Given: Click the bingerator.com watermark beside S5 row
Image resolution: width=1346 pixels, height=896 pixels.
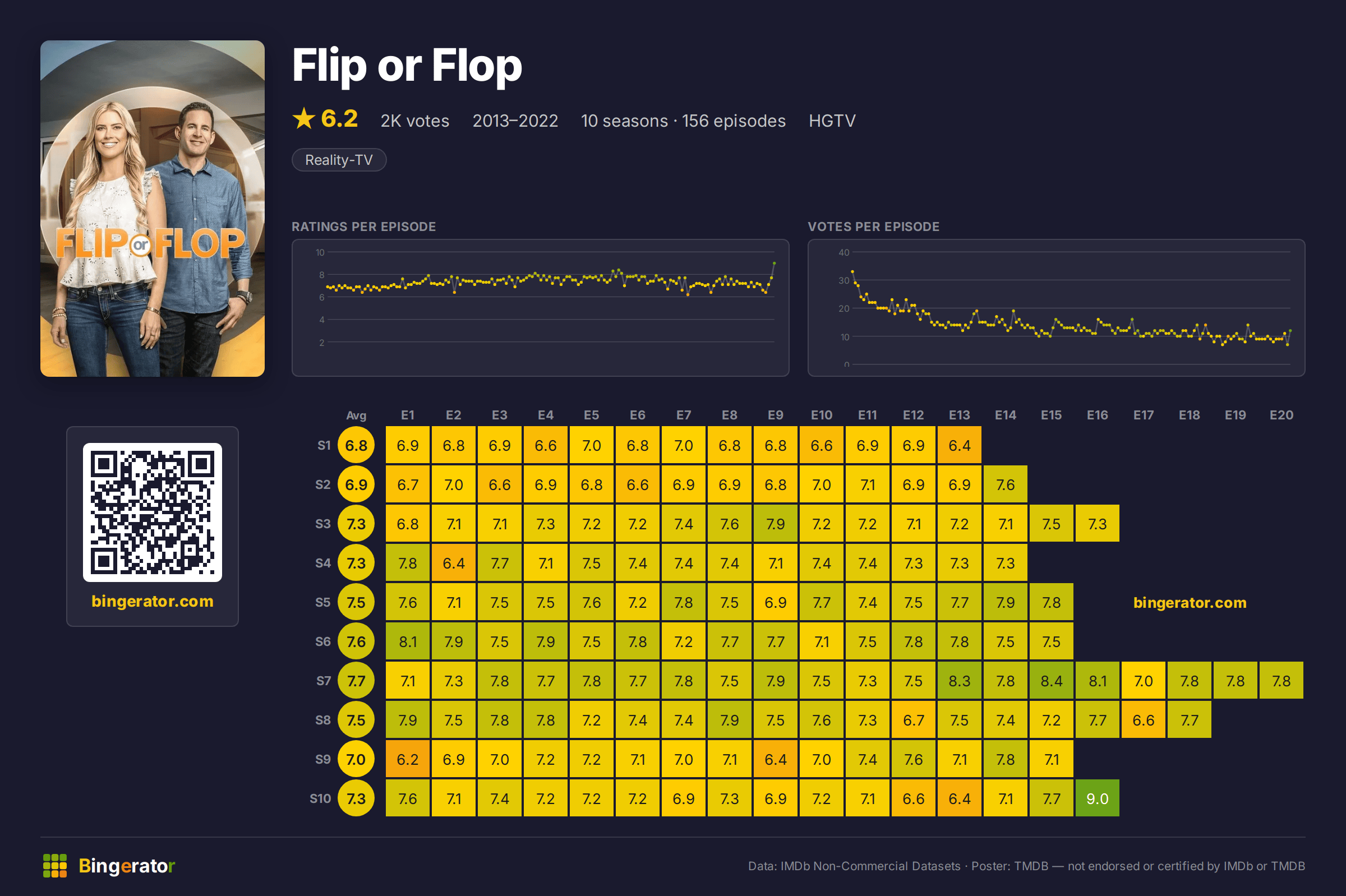Looking at the screenshot, I should 1190,602.
